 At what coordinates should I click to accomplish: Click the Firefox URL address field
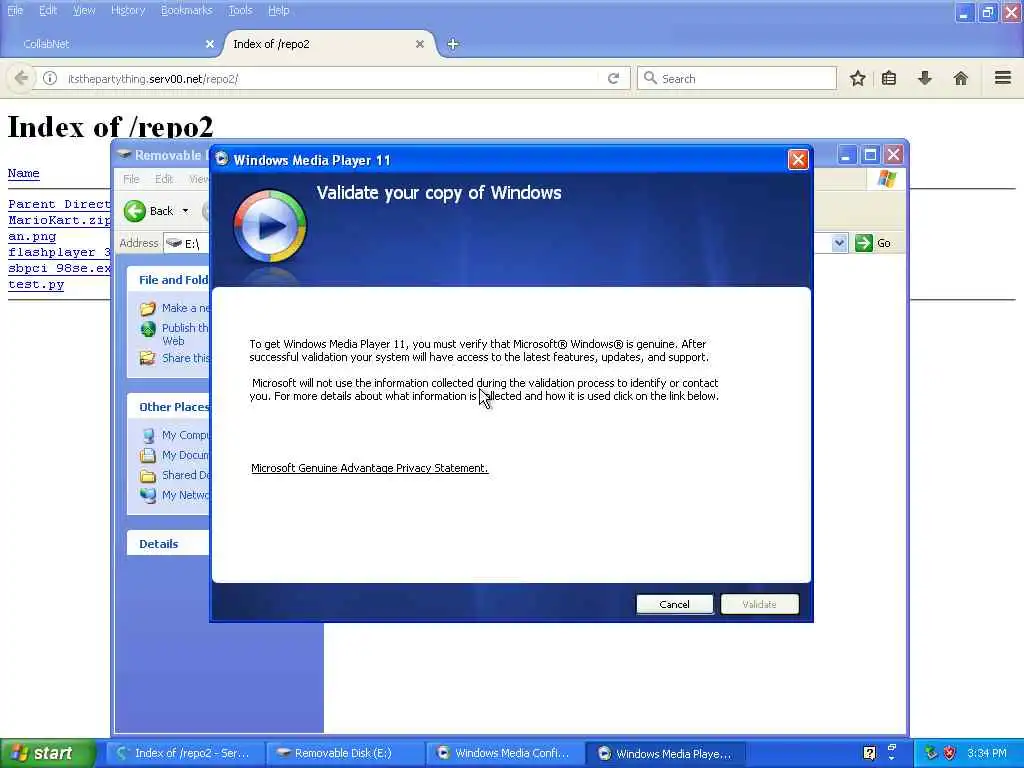(330, 78)
